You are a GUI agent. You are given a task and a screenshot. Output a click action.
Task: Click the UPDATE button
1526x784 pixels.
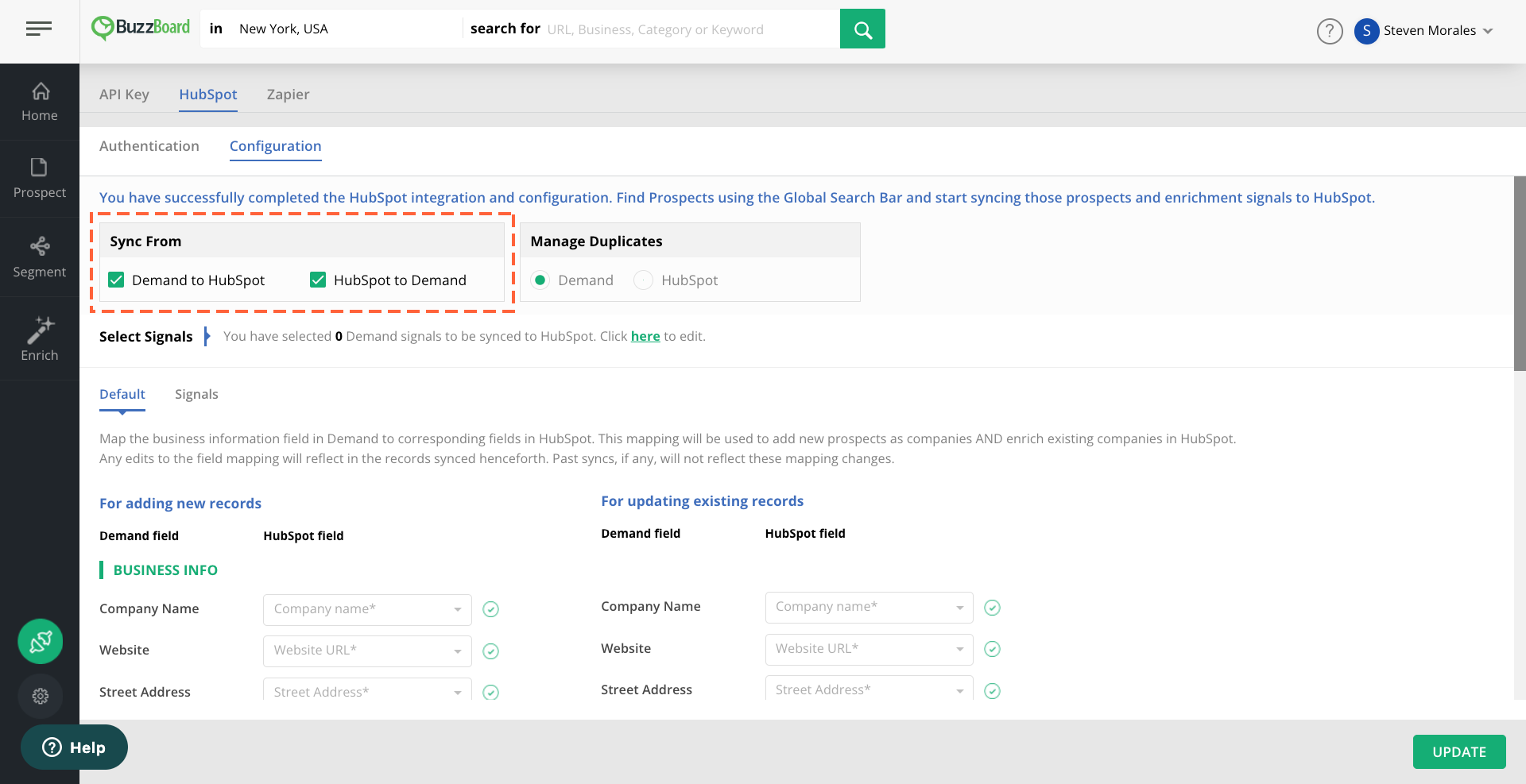[x=1459, y=751]
